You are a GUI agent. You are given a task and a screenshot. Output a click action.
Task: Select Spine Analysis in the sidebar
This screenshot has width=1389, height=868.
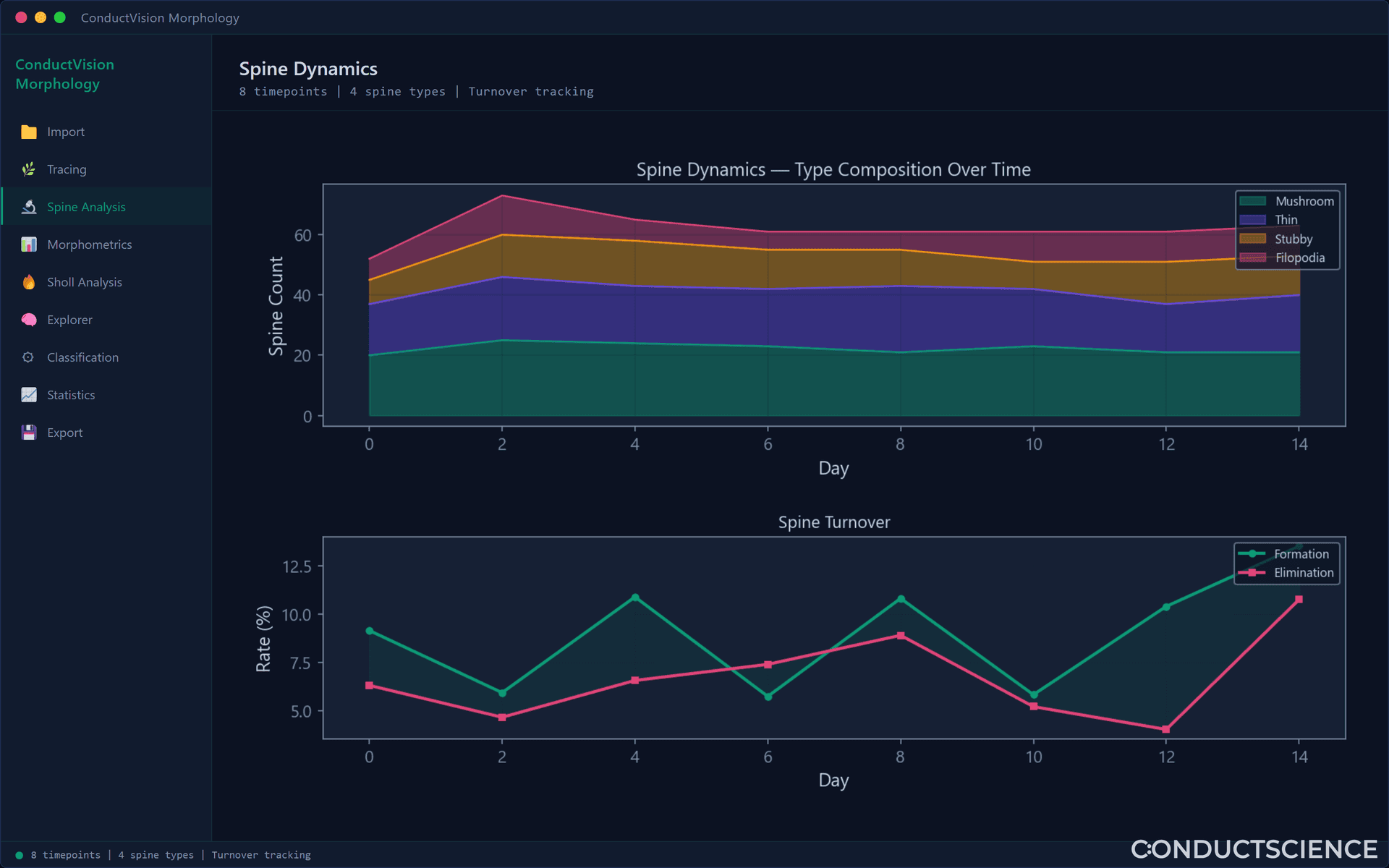tap(106, 207)
